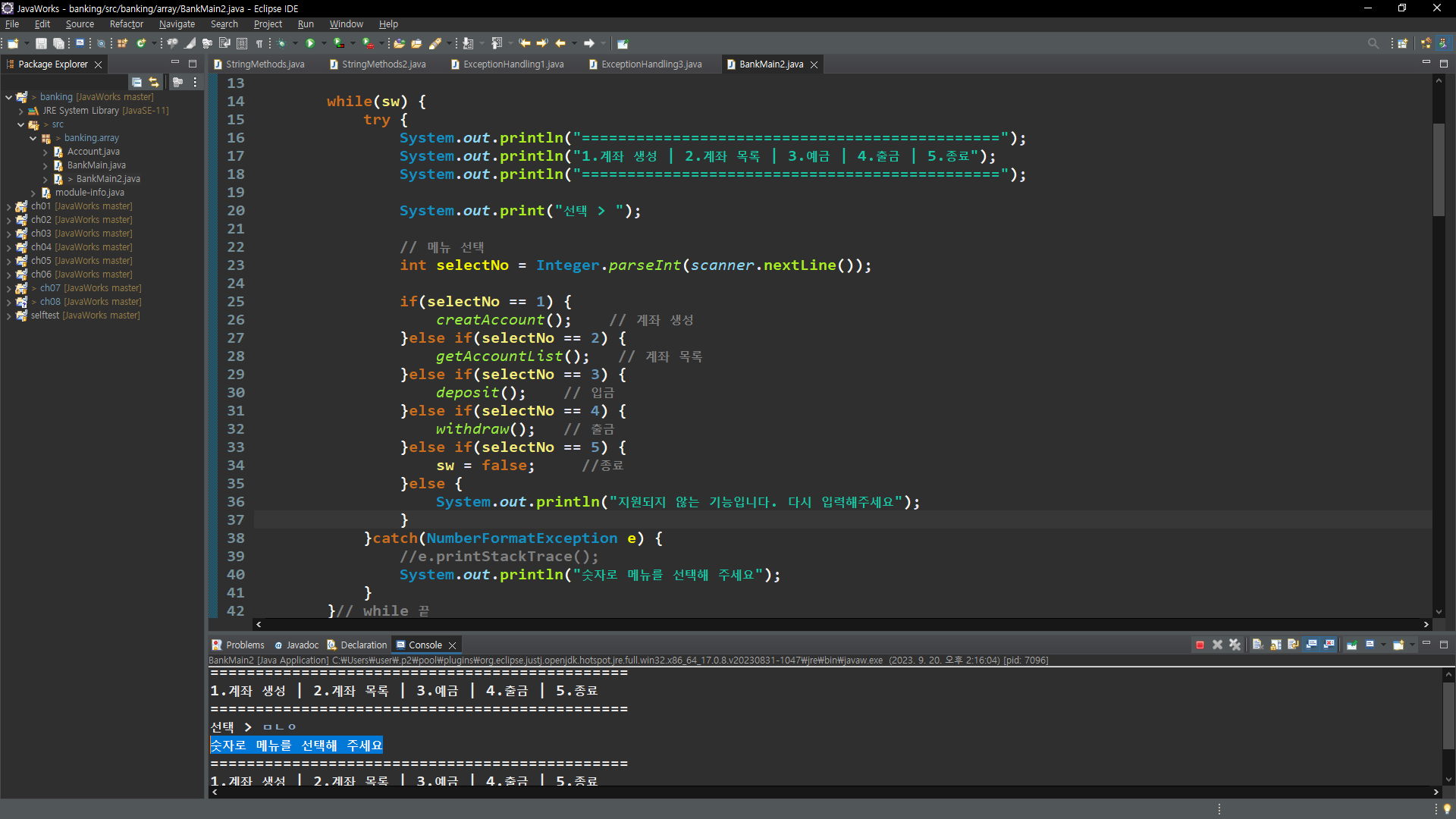Collapse the banking.array package node
1456x819 pixels.
[x=33, y=138]
